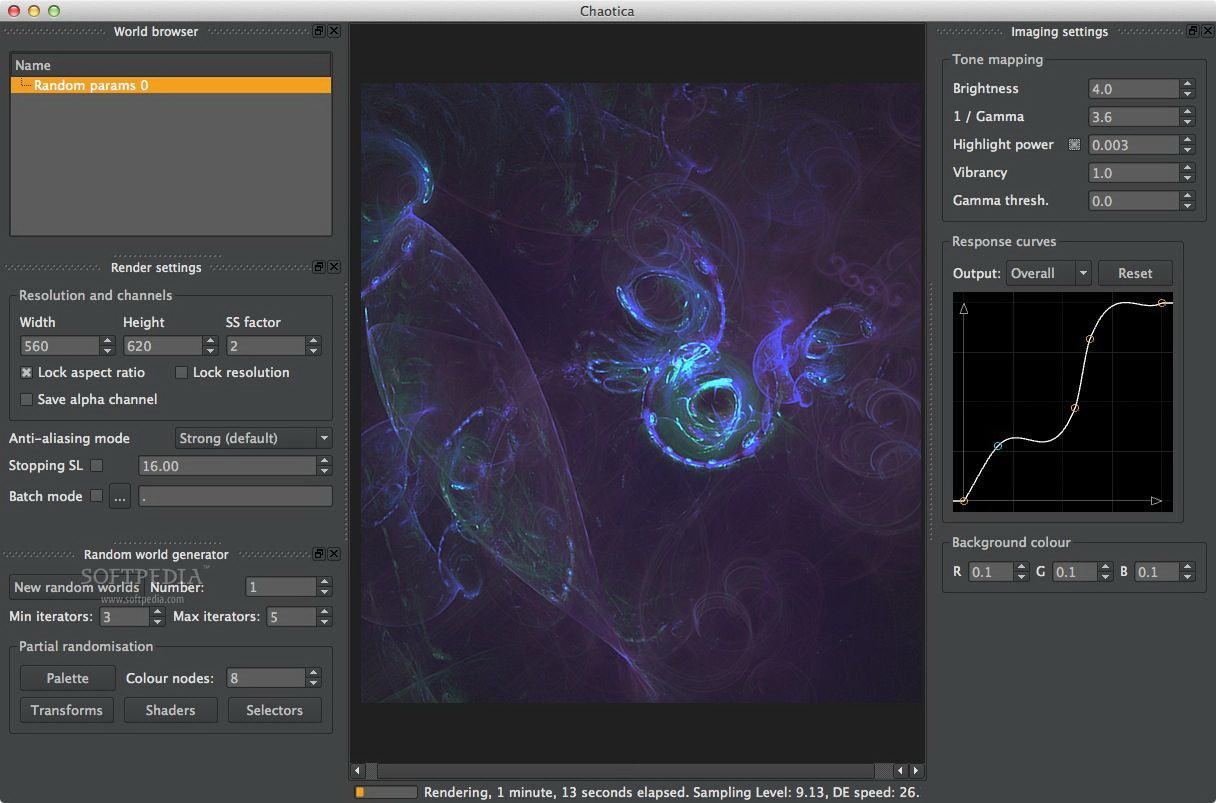Close the Imaging settings panel
1216x803 pixels.
click(1208, 31)
